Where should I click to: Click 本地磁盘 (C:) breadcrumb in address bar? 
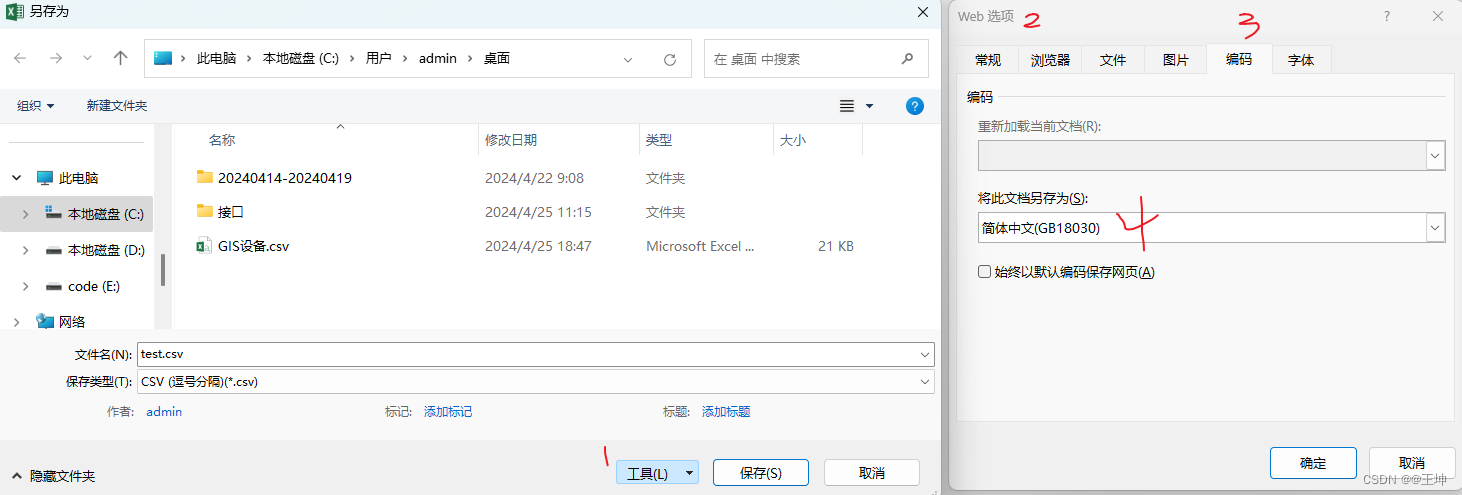tap(301, 59)
